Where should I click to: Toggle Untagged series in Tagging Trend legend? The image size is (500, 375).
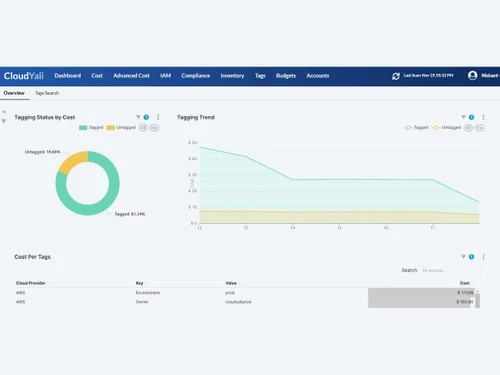[447, 127]
